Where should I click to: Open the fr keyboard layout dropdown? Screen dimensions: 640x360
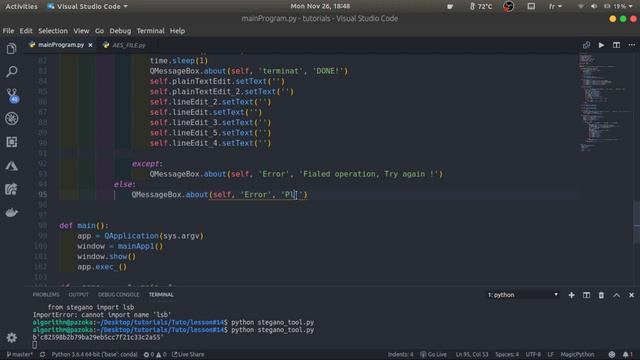tap(555, 6)
